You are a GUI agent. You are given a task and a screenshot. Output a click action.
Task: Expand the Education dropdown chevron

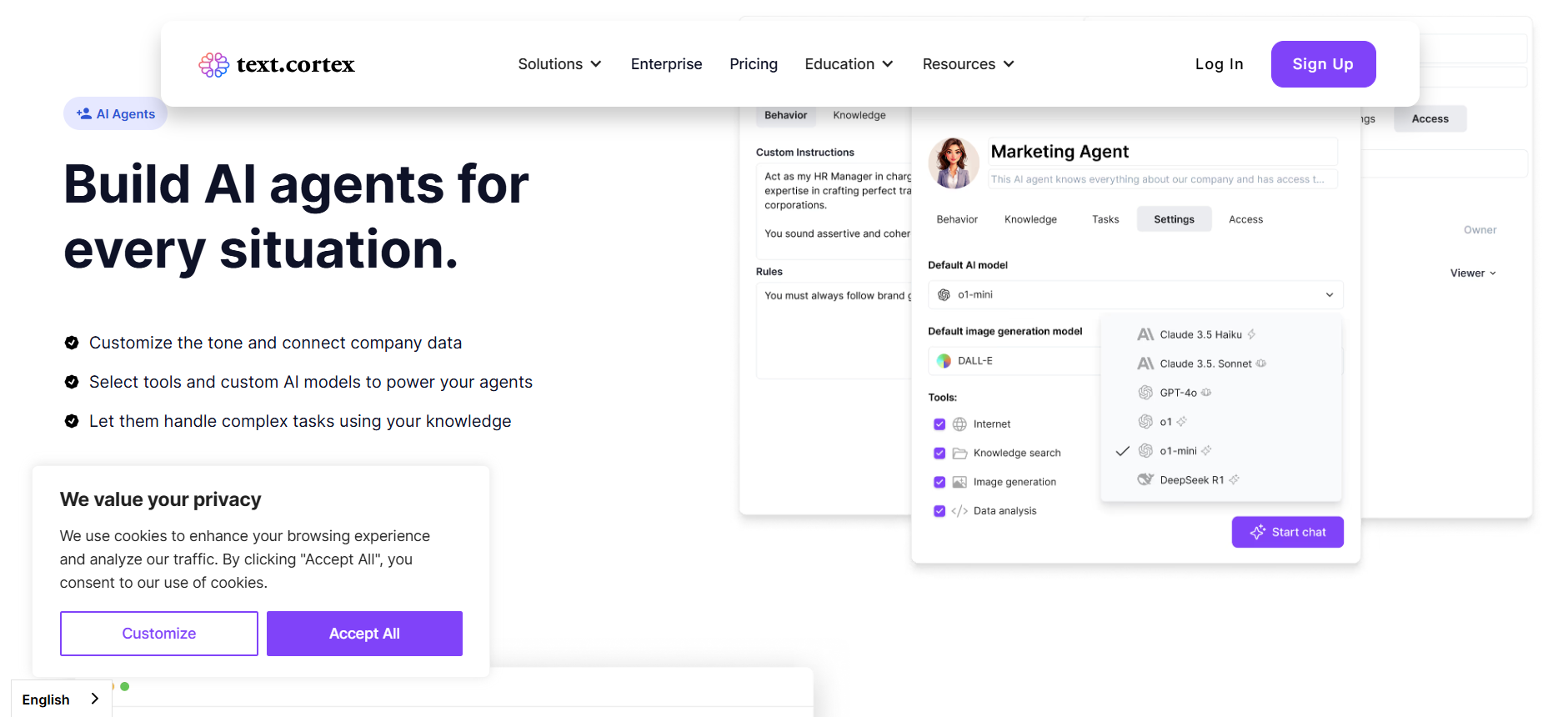tap(888, 64)
